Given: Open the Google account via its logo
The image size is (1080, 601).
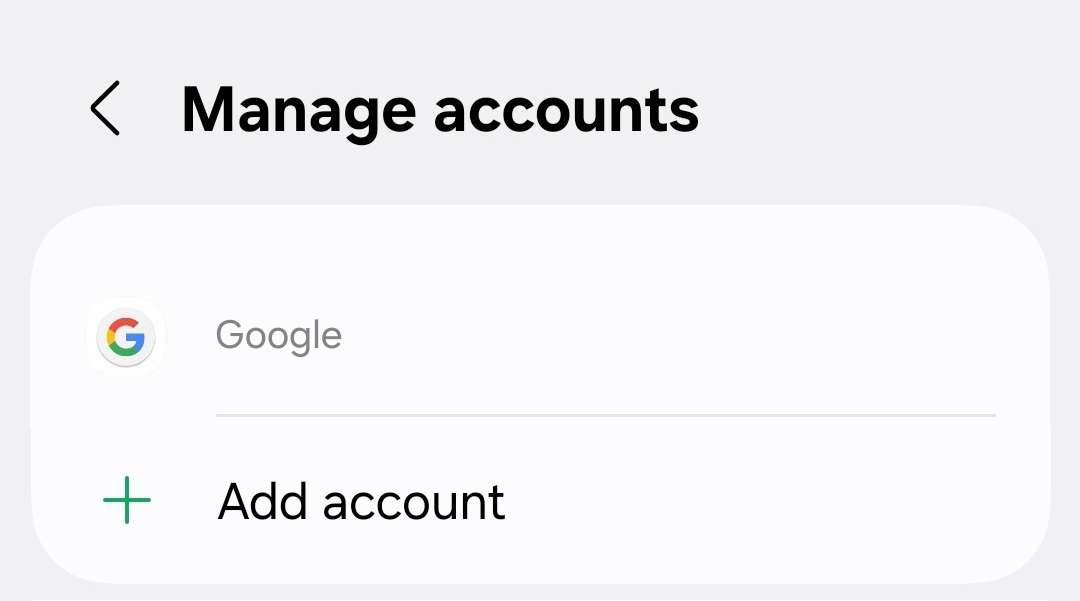Looking at the screenshot, I should pyautogui.click(x=126, y=337).
